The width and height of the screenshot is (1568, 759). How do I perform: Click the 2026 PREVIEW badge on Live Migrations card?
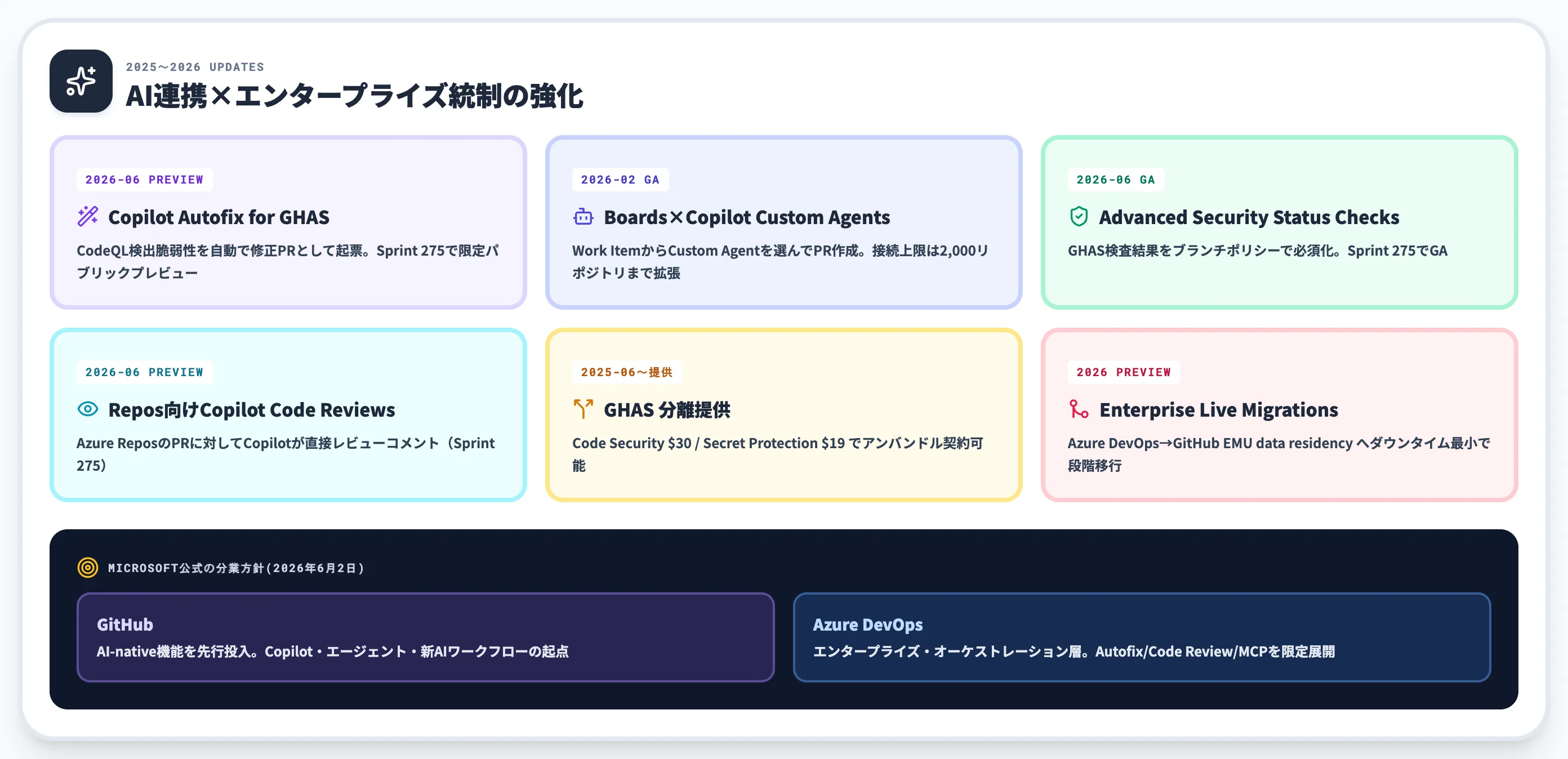(x=1124, y=372)
